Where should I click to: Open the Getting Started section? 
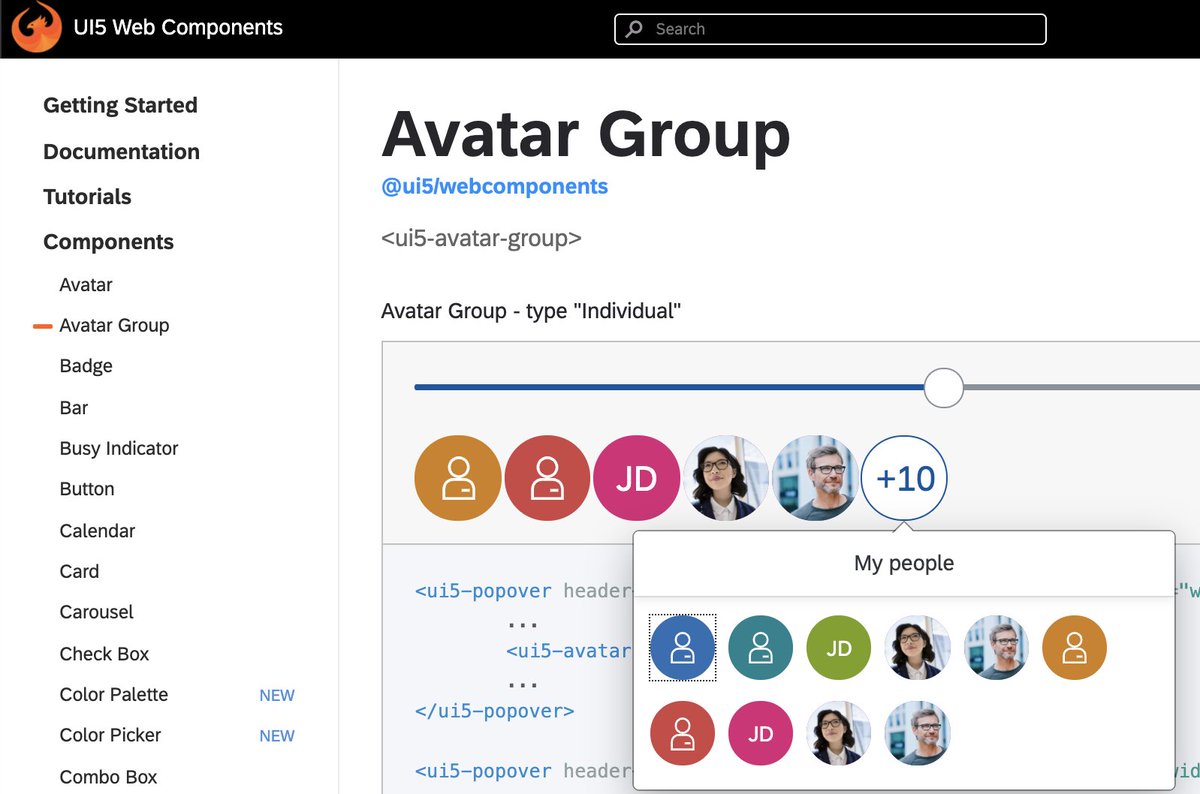click(119, 105)
